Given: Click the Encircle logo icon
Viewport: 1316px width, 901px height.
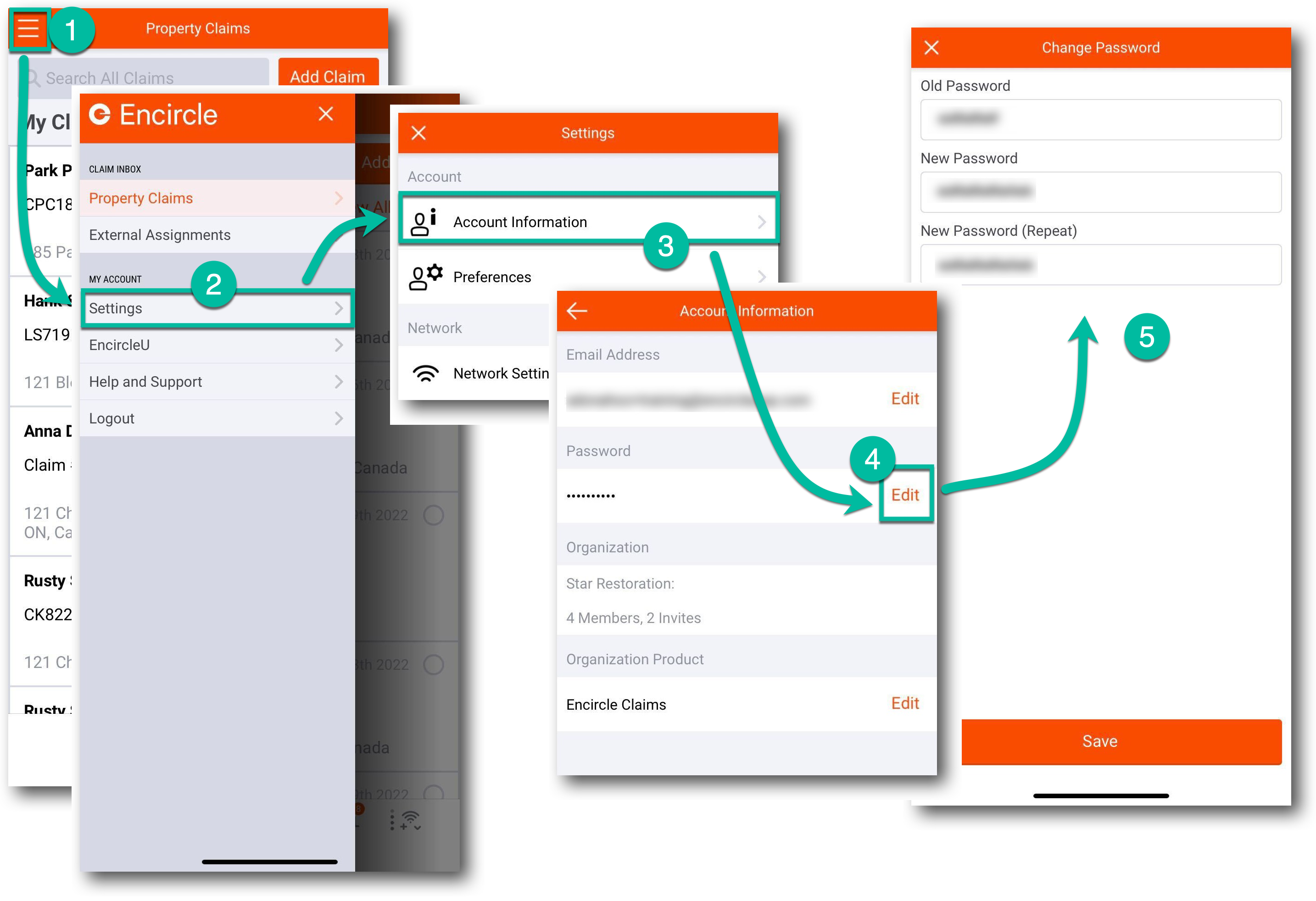Looking at the screenshot, I should click(101, 114).
